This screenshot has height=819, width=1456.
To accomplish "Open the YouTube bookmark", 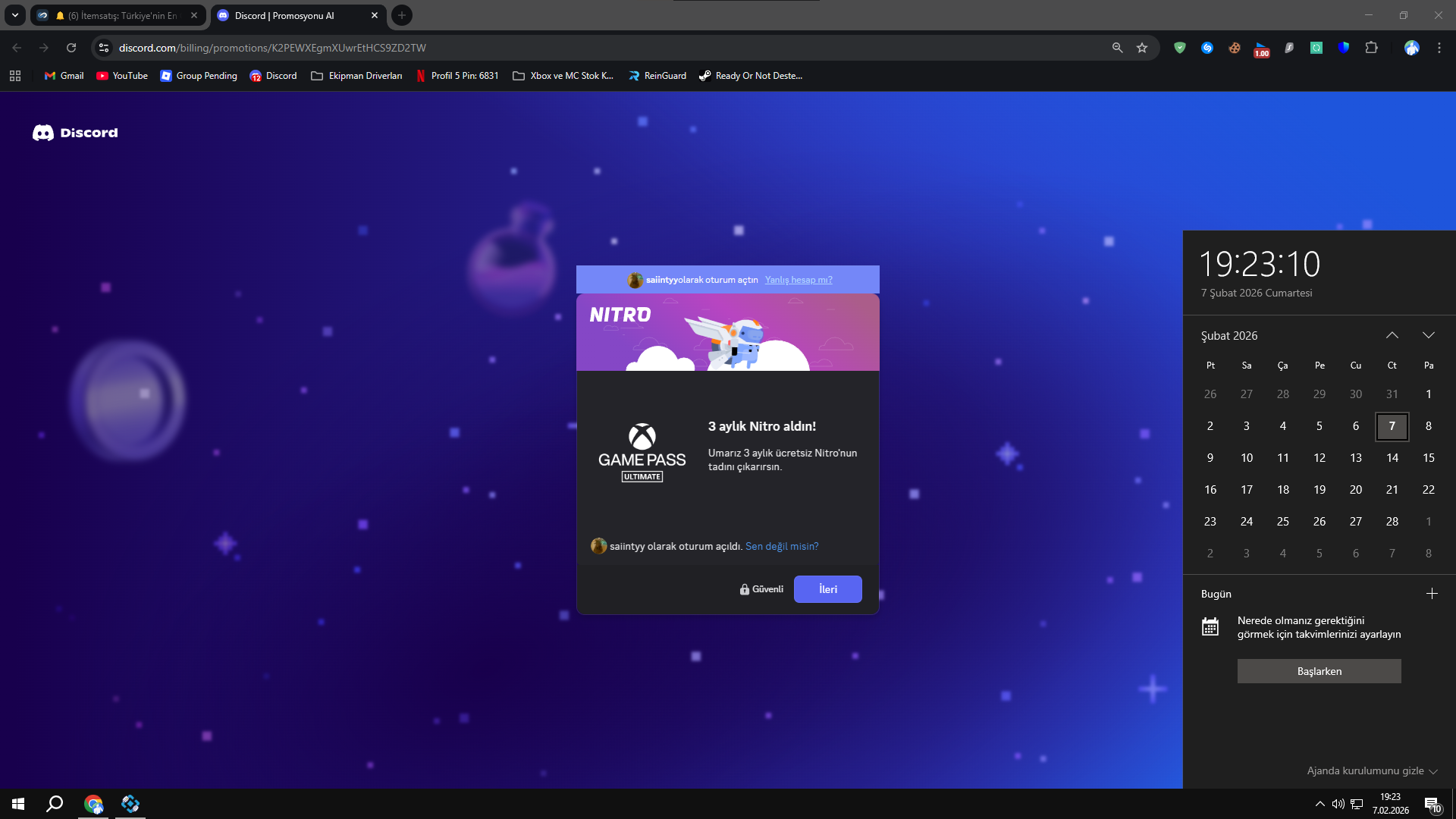I will pos(122,76).
